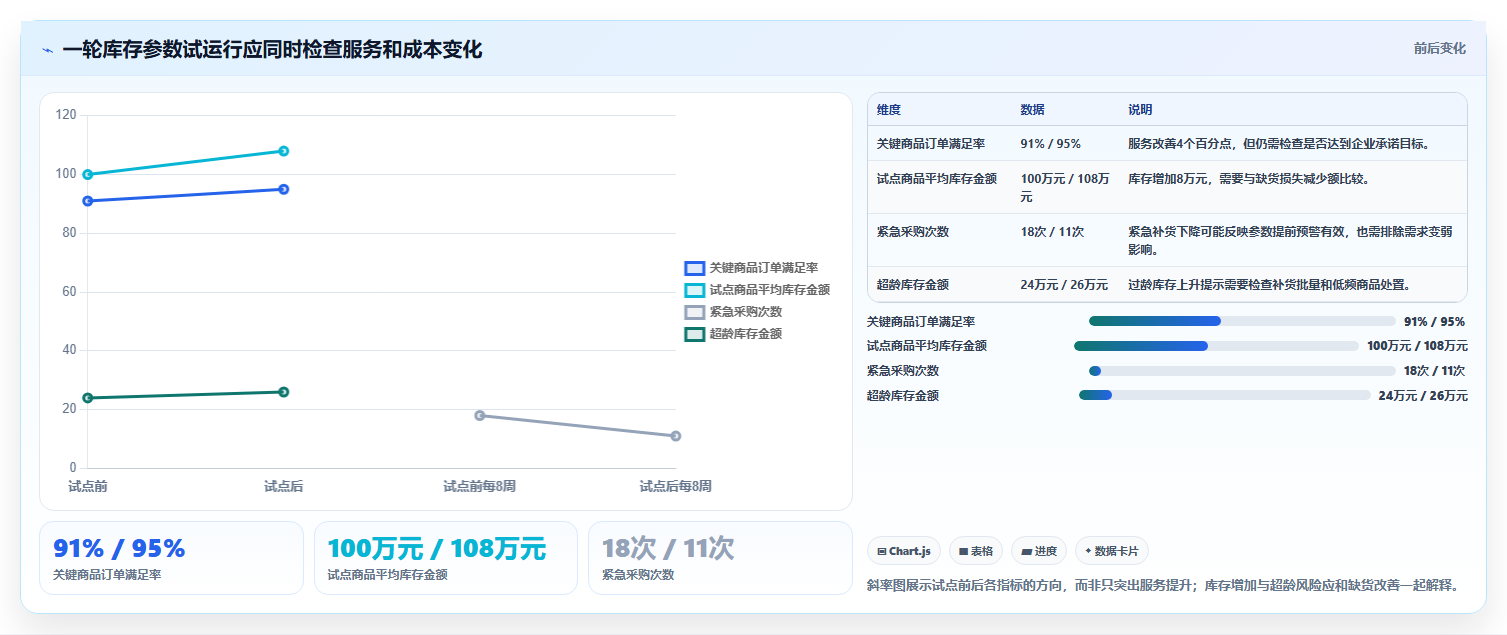Click the green line's 试点后 data point at 26
Image resolution: width=1507 pixels, height=635 pixels.
pyautogui.click(x=284, y=392)
